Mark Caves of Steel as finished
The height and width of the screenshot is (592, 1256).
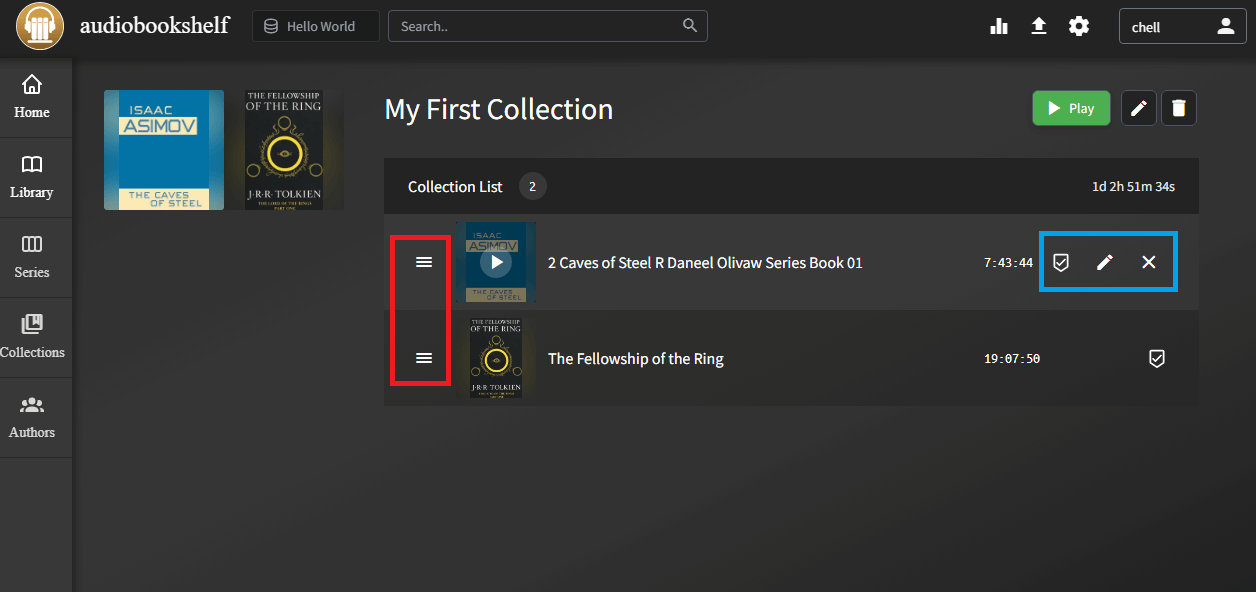[x=1061, y=262]
